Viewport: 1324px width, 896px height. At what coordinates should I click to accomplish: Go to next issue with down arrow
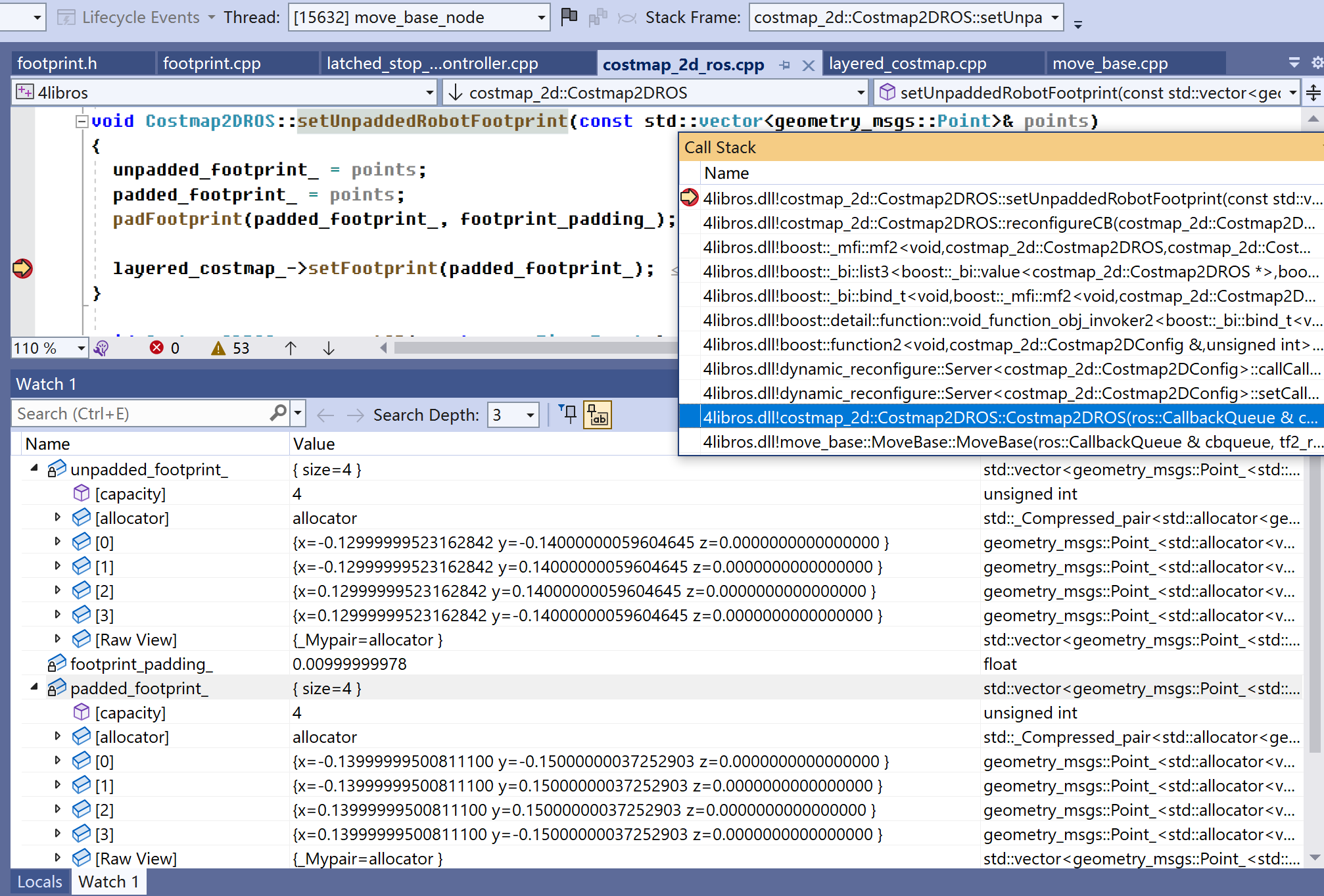(329, 348)
